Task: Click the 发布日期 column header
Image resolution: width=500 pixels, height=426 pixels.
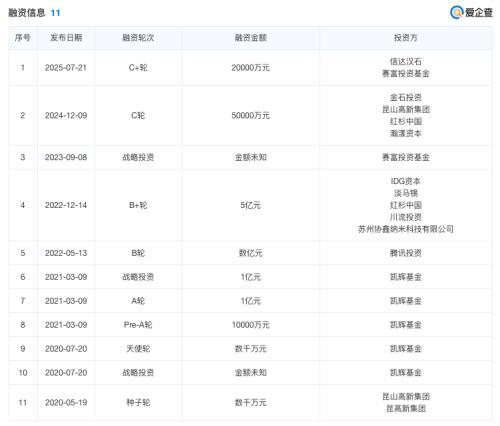Action: [66, 38]
